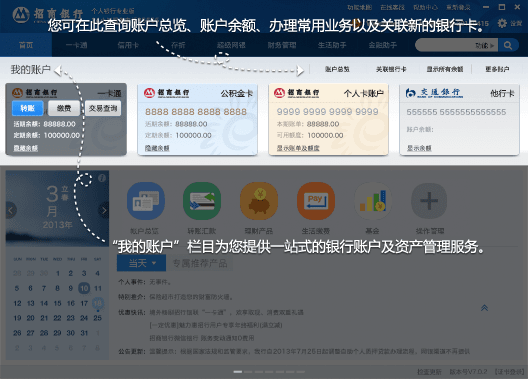528x379 pixels.
Task: Select the first tutorial page indicator
Action: click(238, 372)
